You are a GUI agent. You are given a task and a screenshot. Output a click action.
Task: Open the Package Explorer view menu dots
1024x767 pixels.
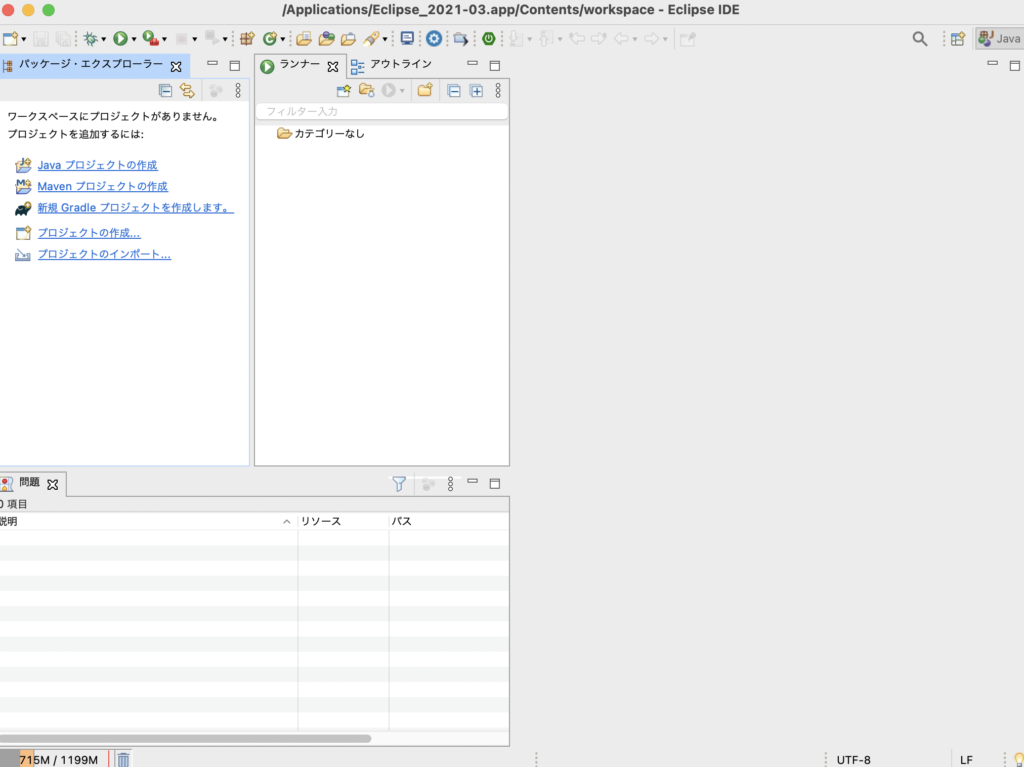[238, 90]
